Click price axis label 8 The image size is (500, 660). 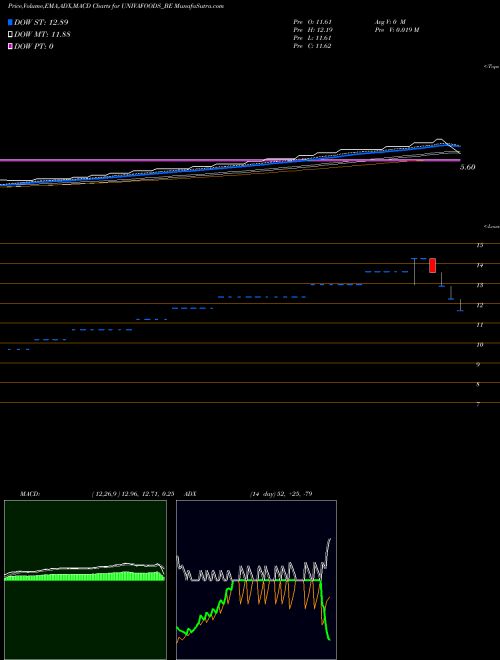[478, 384]
